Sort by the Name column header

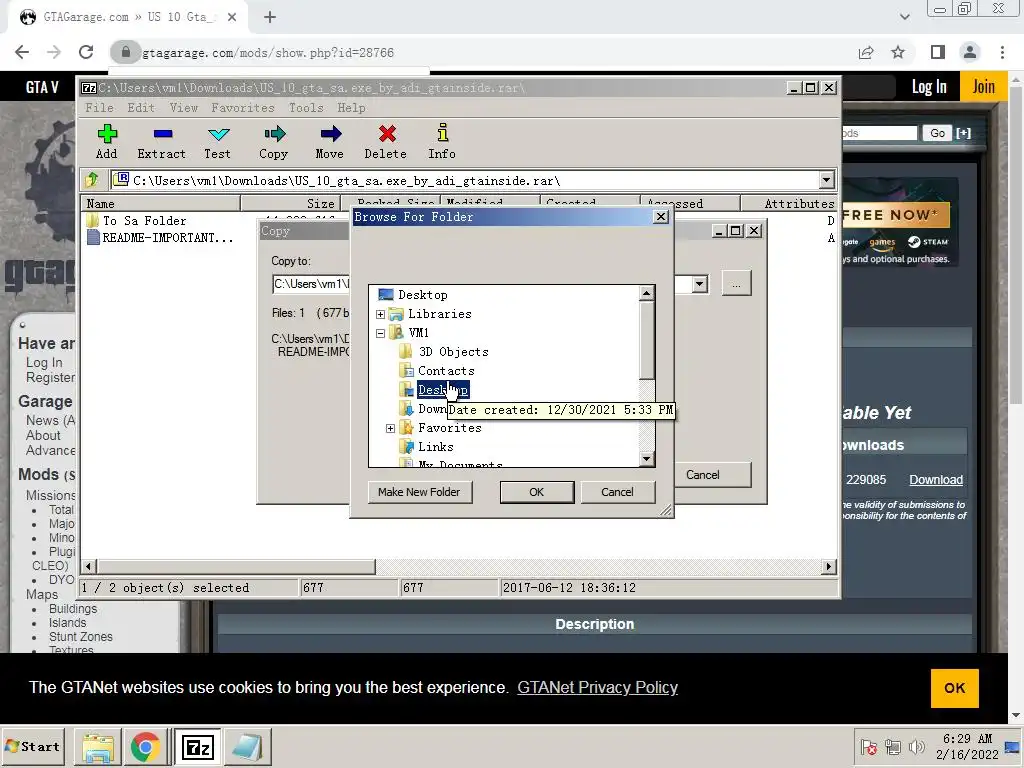coord(161,203)
